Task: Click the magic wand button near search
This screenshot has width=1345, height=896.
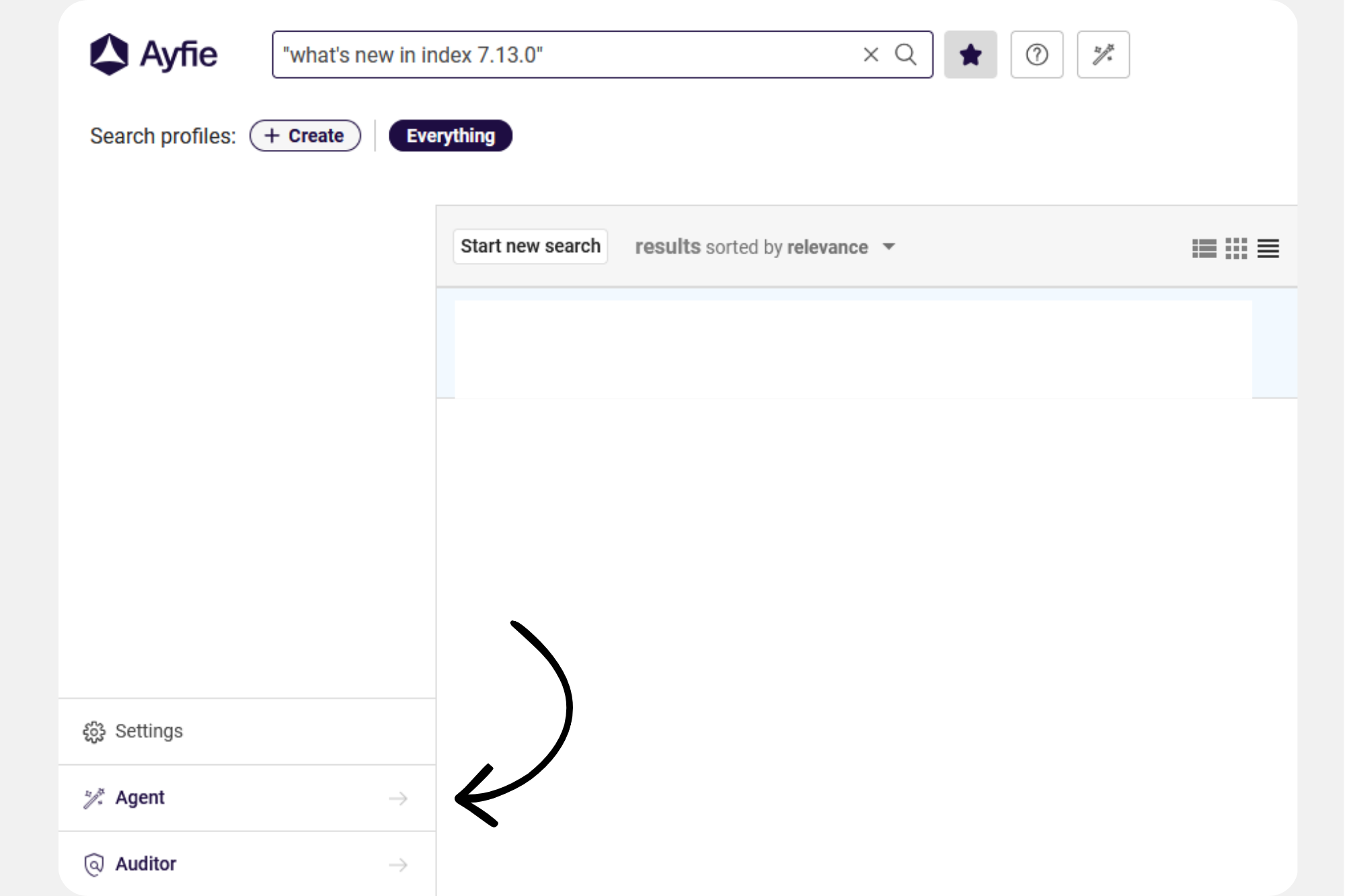Action: [1103, 54]
